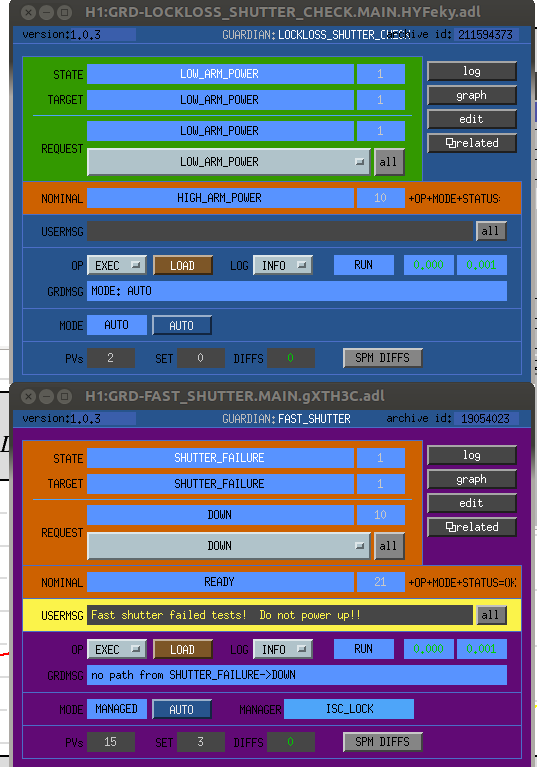Open OP EXEC dropdown in FAST_SHUTTER window

click(116, 649)
